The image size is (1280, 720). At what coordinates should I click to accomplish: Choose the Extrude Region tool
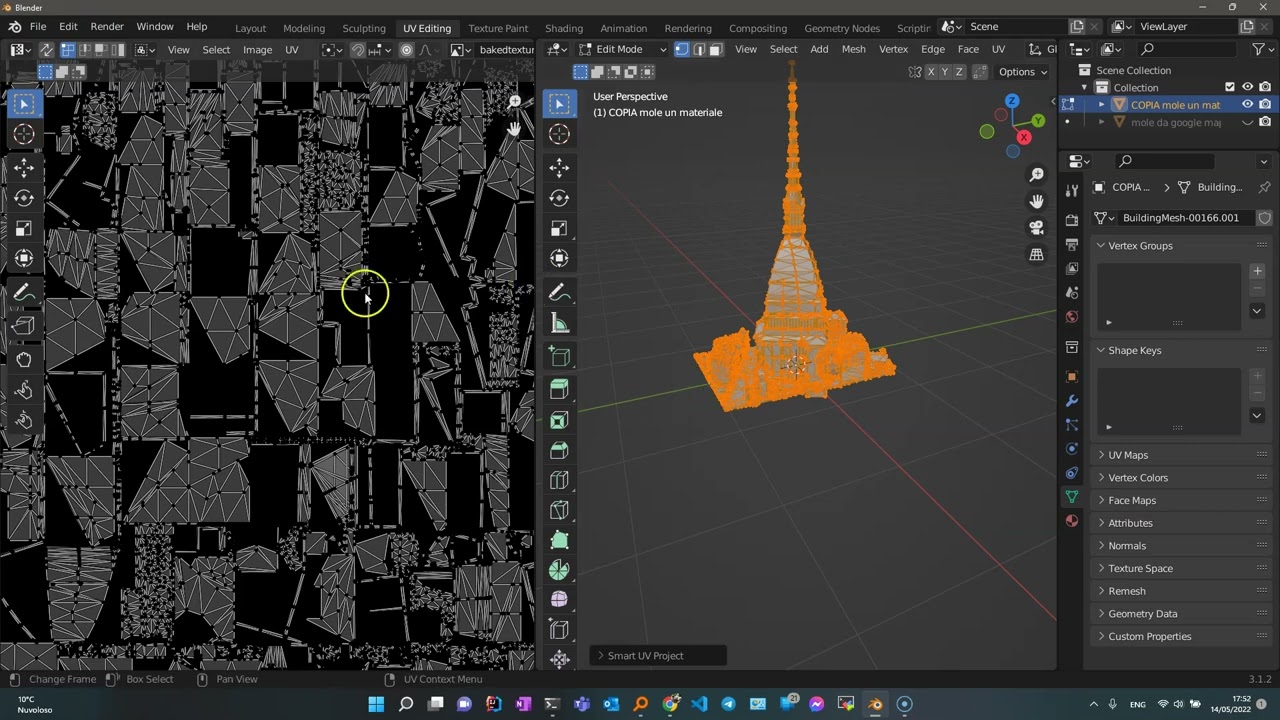(559, 390)
